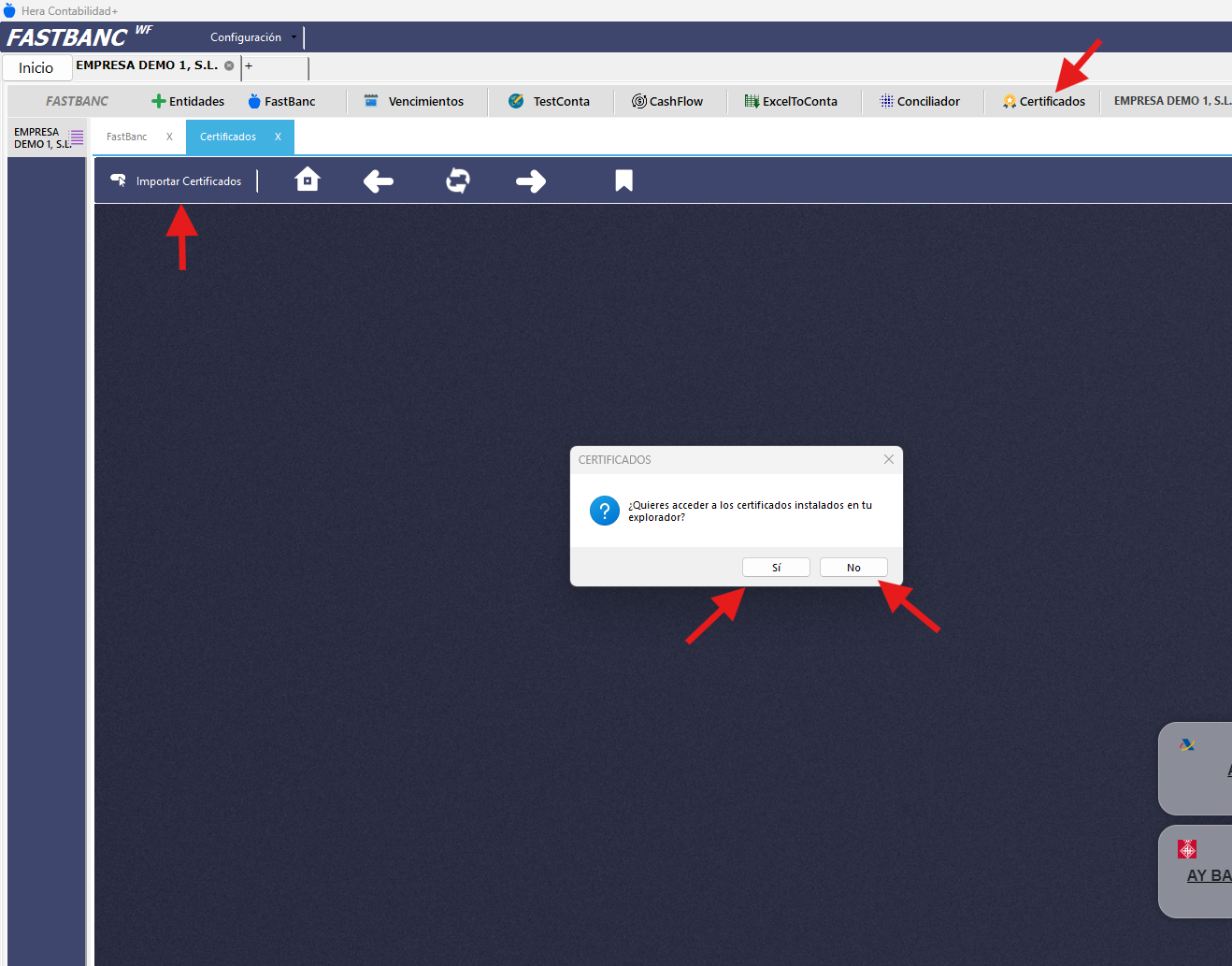Close the Certificados inner tab
Image resolution: width=1232 pixels, height=966 pixels.
(278, 137)
